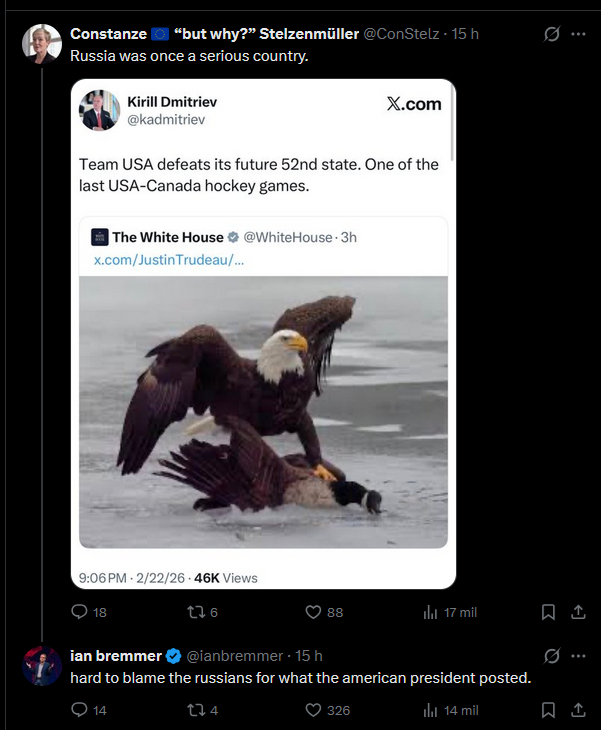Click Constanze's profile avatar
Screen dimensions: 601x730
click(43, 42)
